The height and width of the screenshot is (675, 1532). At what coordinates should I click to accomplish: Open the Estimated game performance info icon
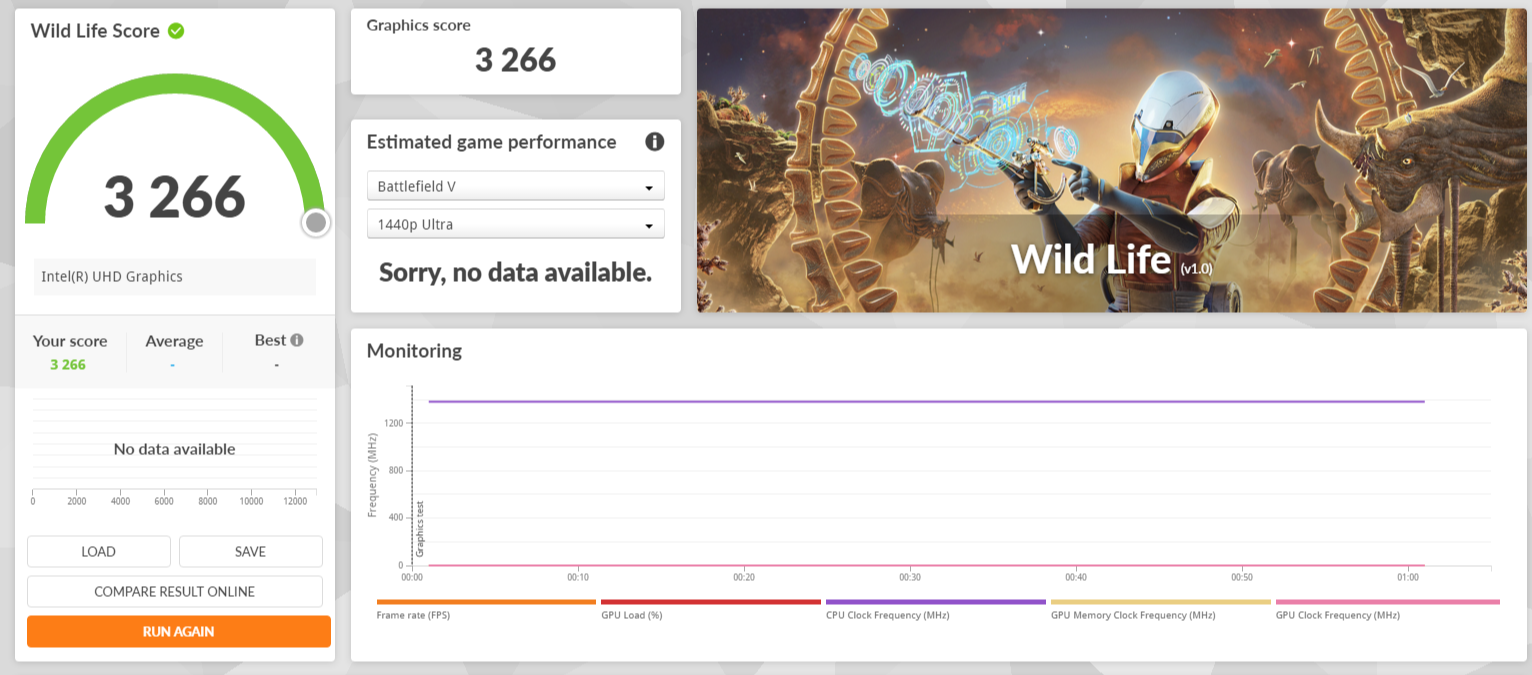655,142
